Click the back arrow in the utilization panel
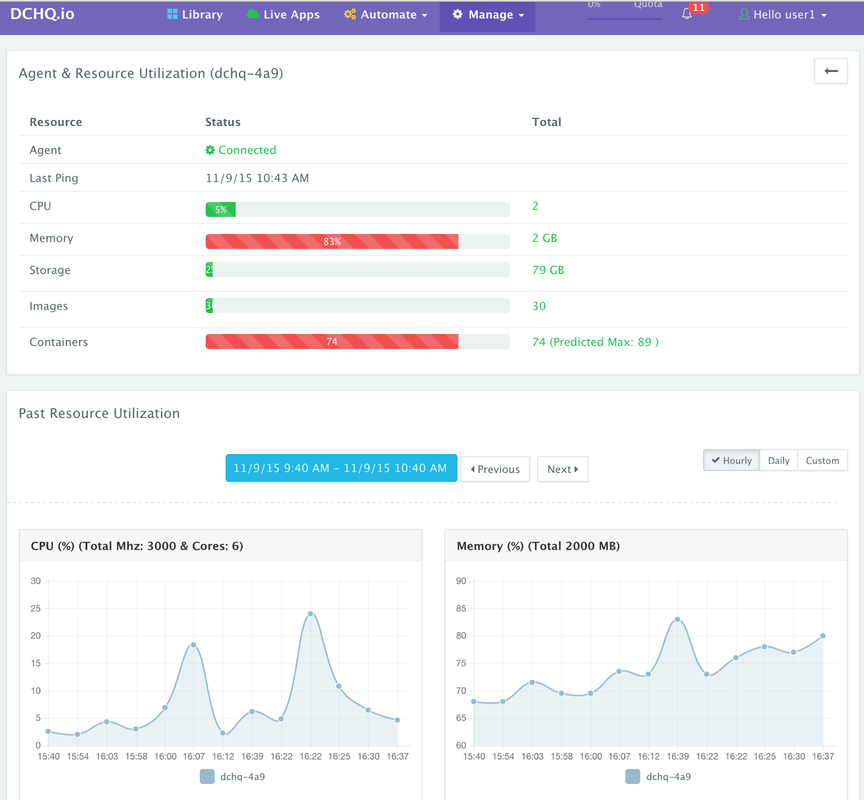 831,70
